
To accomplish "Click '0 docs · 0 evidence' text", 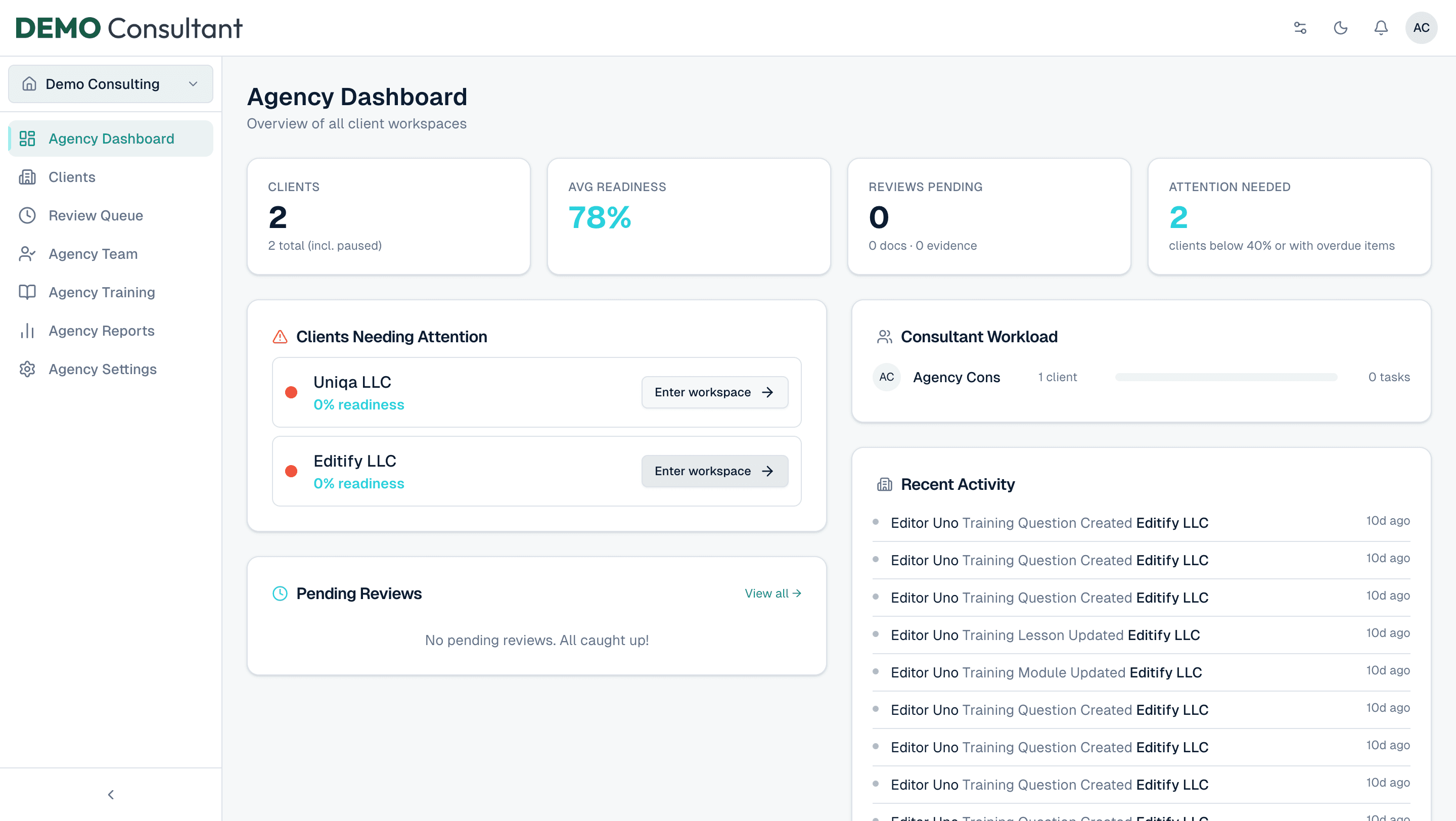I will tap(923, 245).
